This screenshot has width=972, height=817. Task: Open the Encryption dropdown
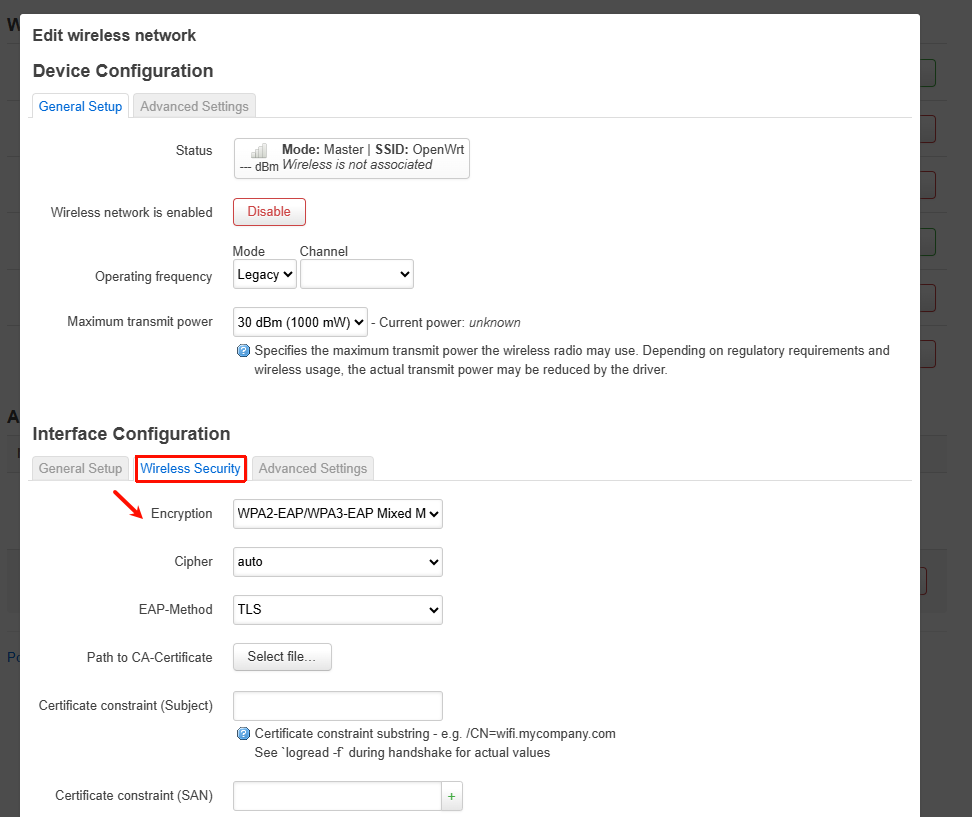338,514
